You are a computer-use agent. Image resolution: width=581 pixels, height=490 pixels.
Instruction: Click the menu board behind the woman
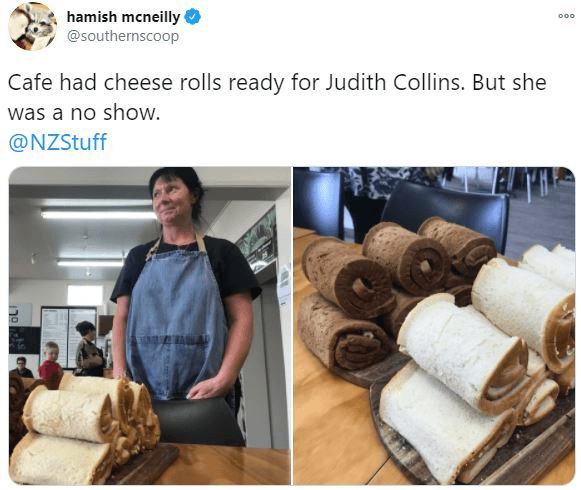[x=68, y=337]
